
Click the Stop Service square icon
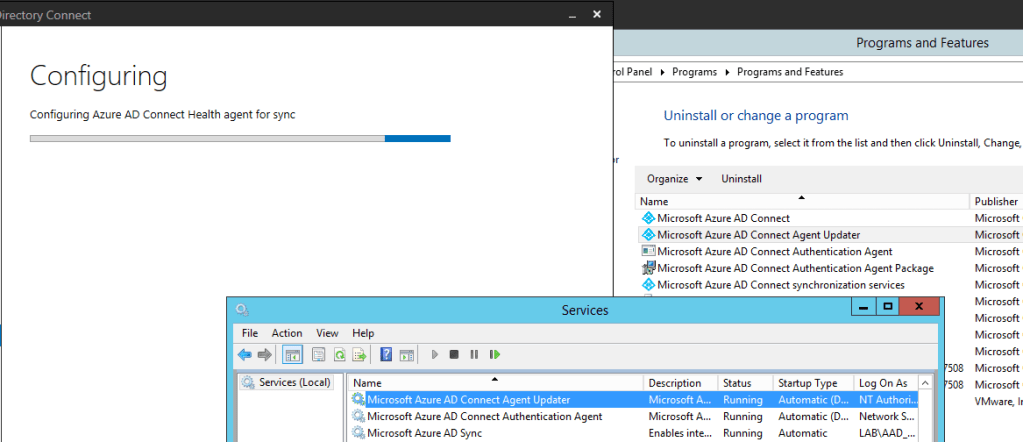coord(454,354)
